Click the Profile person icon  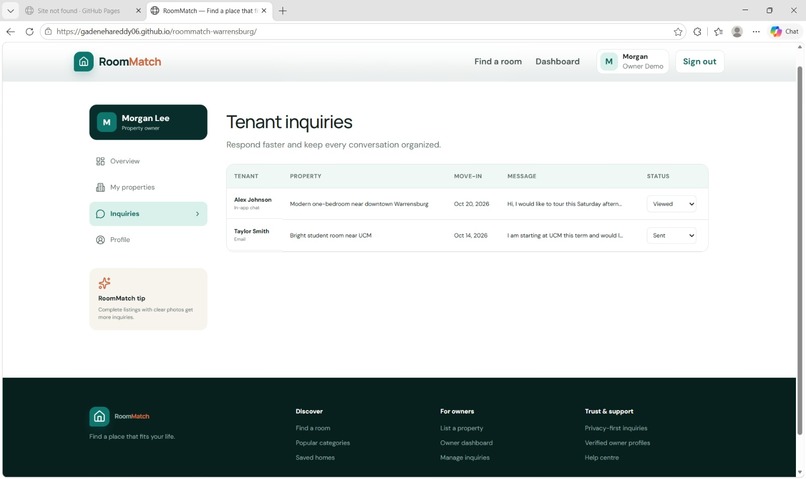click(100, 240)
